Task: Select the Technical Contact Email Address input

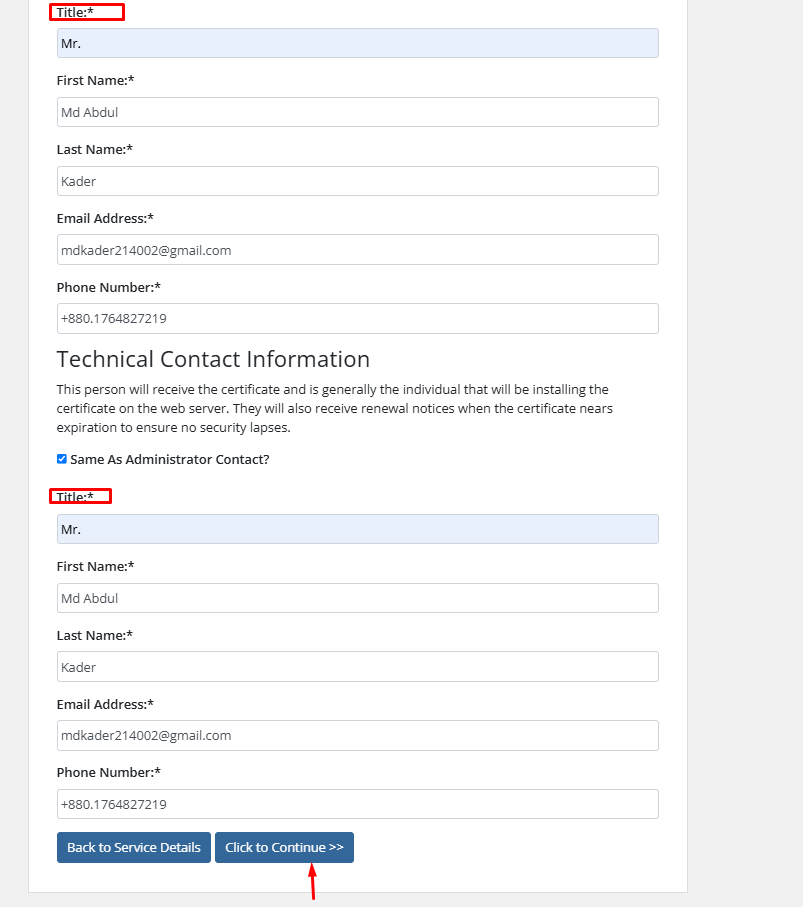Action: 357,735
